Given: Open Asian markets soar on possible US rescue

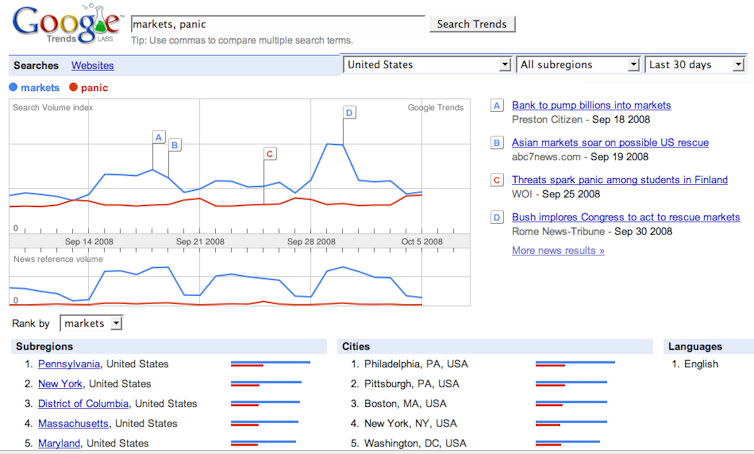Looking at the screenshot, I should pos(610,143).
